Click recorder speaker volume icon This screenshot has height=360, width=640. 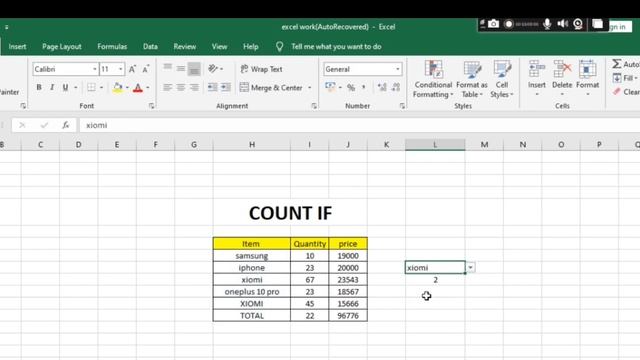pyautogui.click(x=562, y=24)
